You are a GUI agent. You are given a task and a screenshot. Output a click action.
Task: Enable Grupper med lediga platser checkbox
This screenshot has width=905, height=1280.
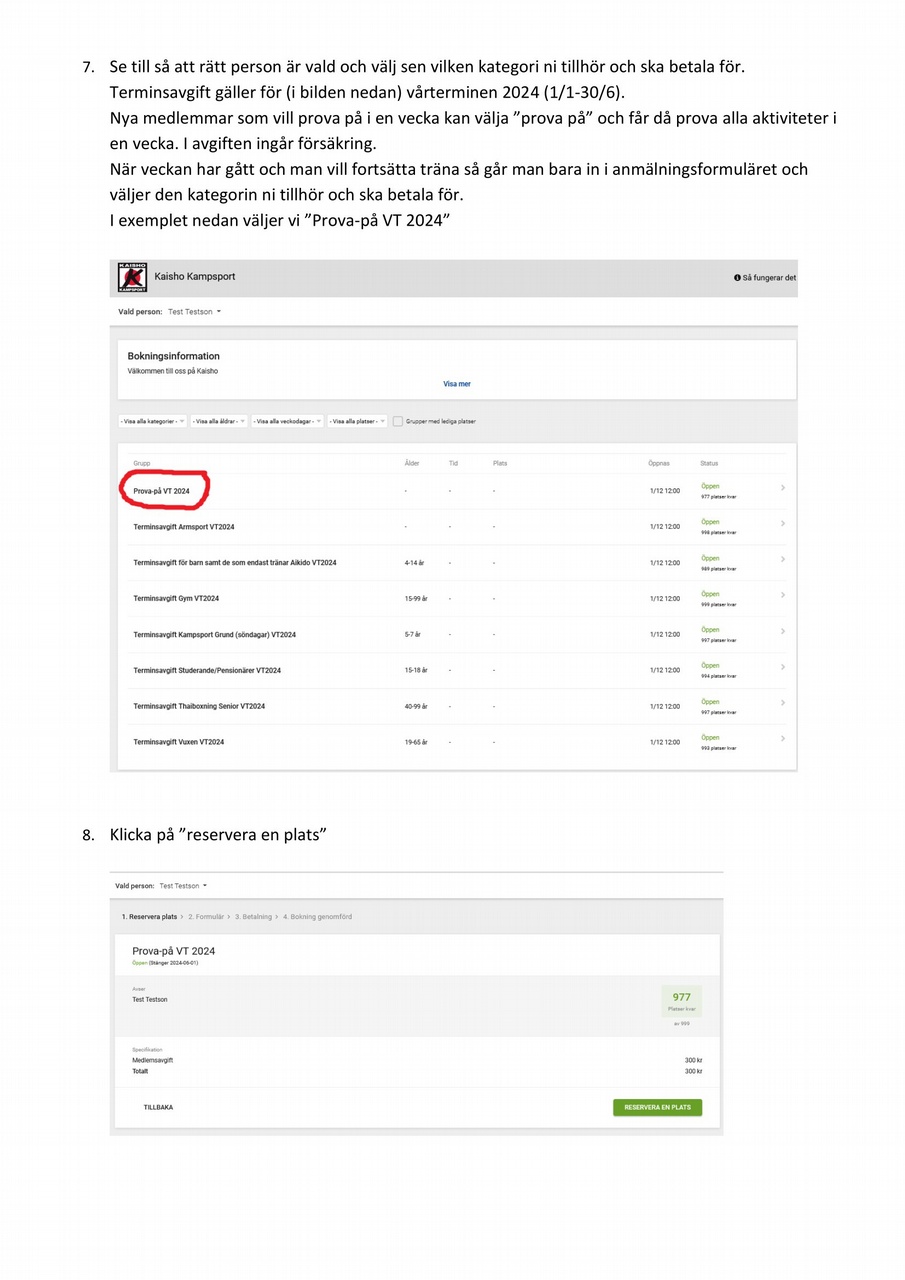pyautogui.click(x=398, y=421)
